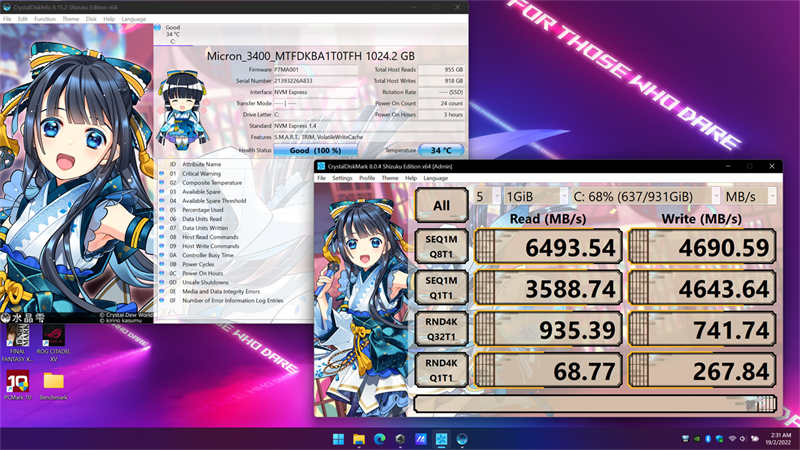This screenshot has width=800, height=450.
Task: Run the SEQ1M Q8T1 test
Action: [441, 246]
